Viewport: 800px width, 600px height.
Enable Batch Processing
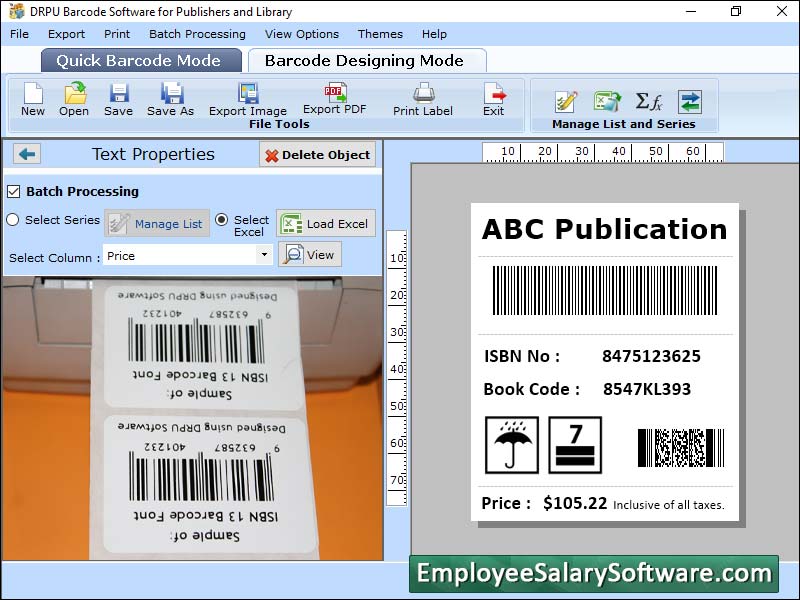[14, 192]
